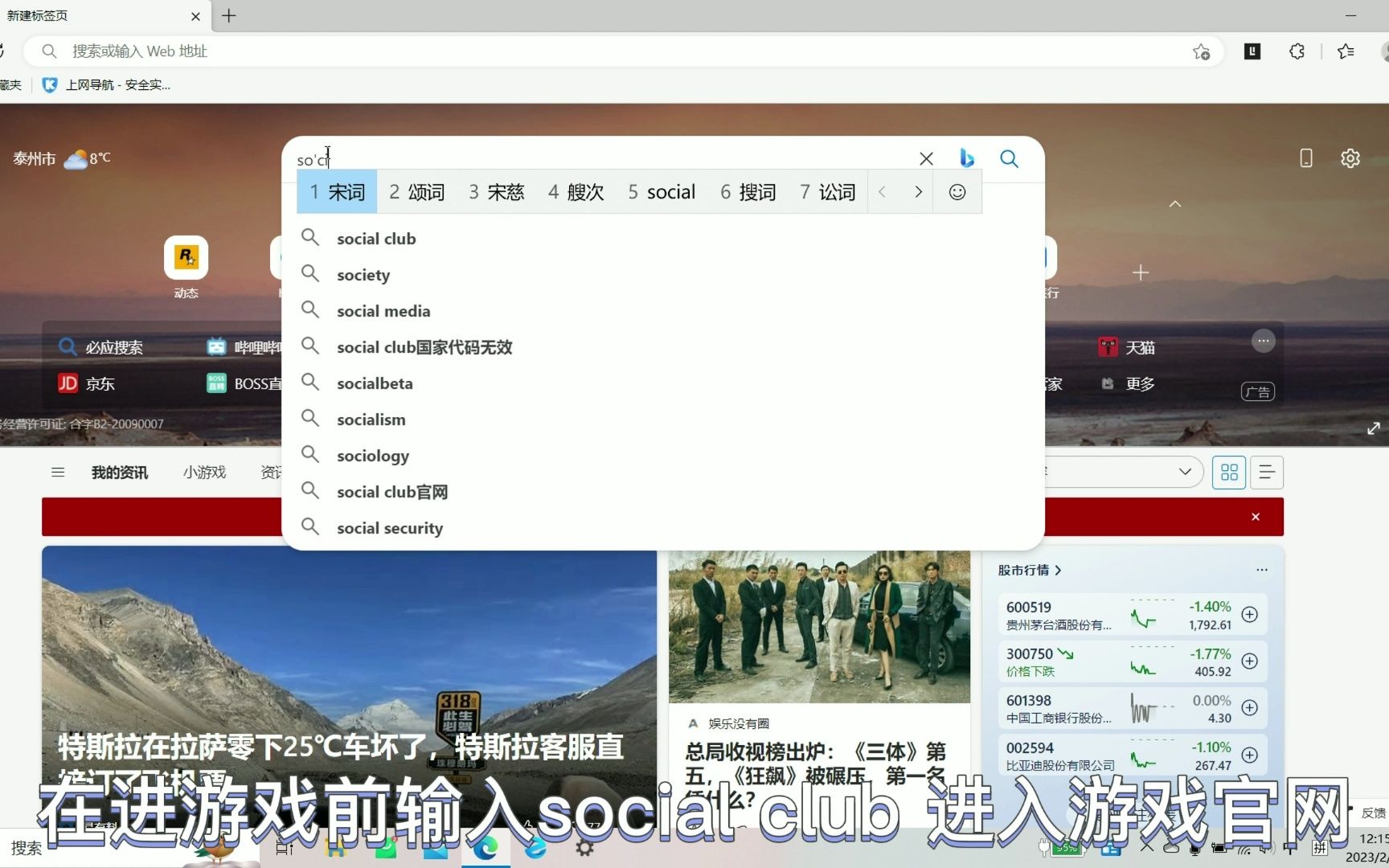Image resolution: width=1389 pixels, height=868 pixels.
Task: Select IME candidate 3 宋慈
Action: coord(496,192)
